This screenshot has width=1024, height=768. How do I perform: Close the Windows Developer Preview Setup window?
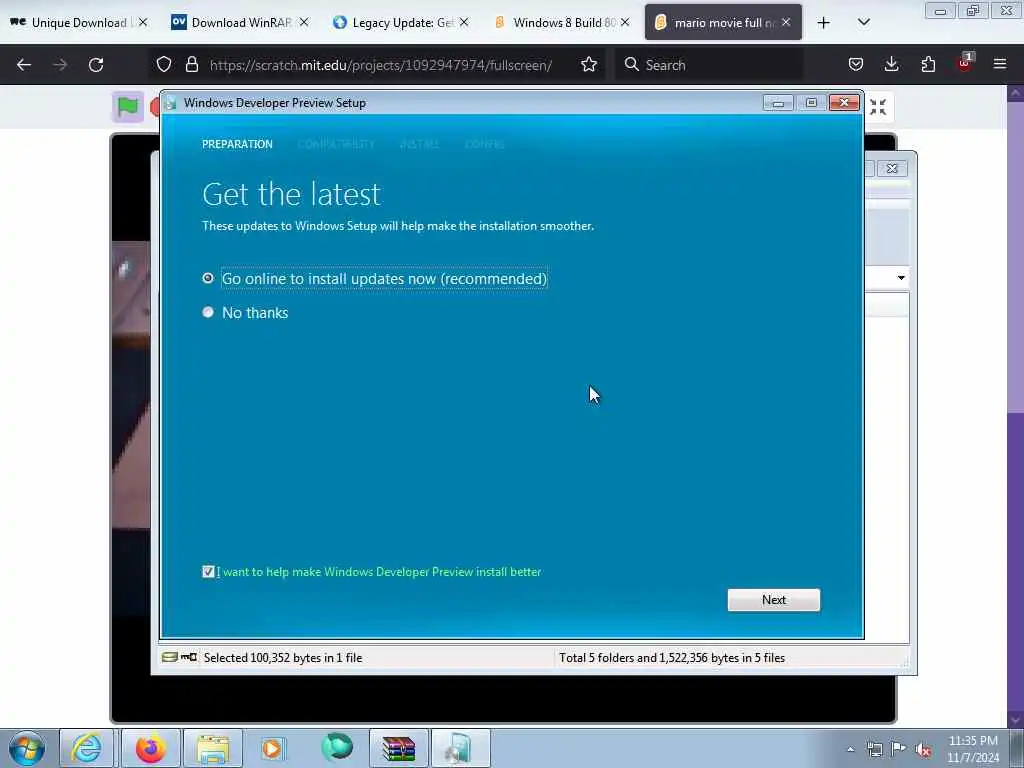tap(844, 103)
